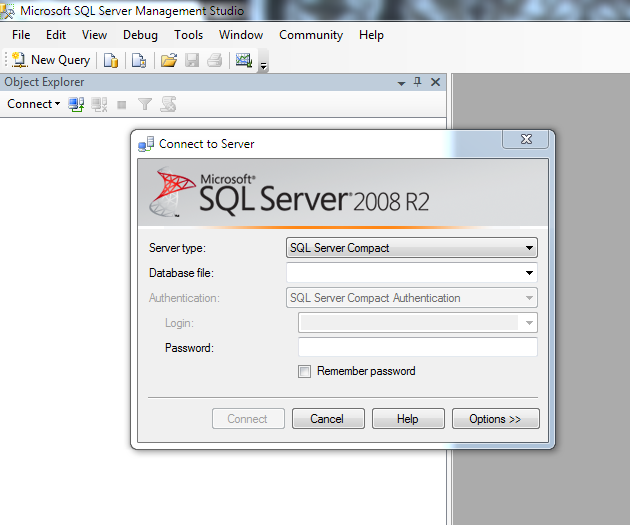Expand dialog with Options button
The height and width of the screenshot is (525, 630).
pos(495,419)
